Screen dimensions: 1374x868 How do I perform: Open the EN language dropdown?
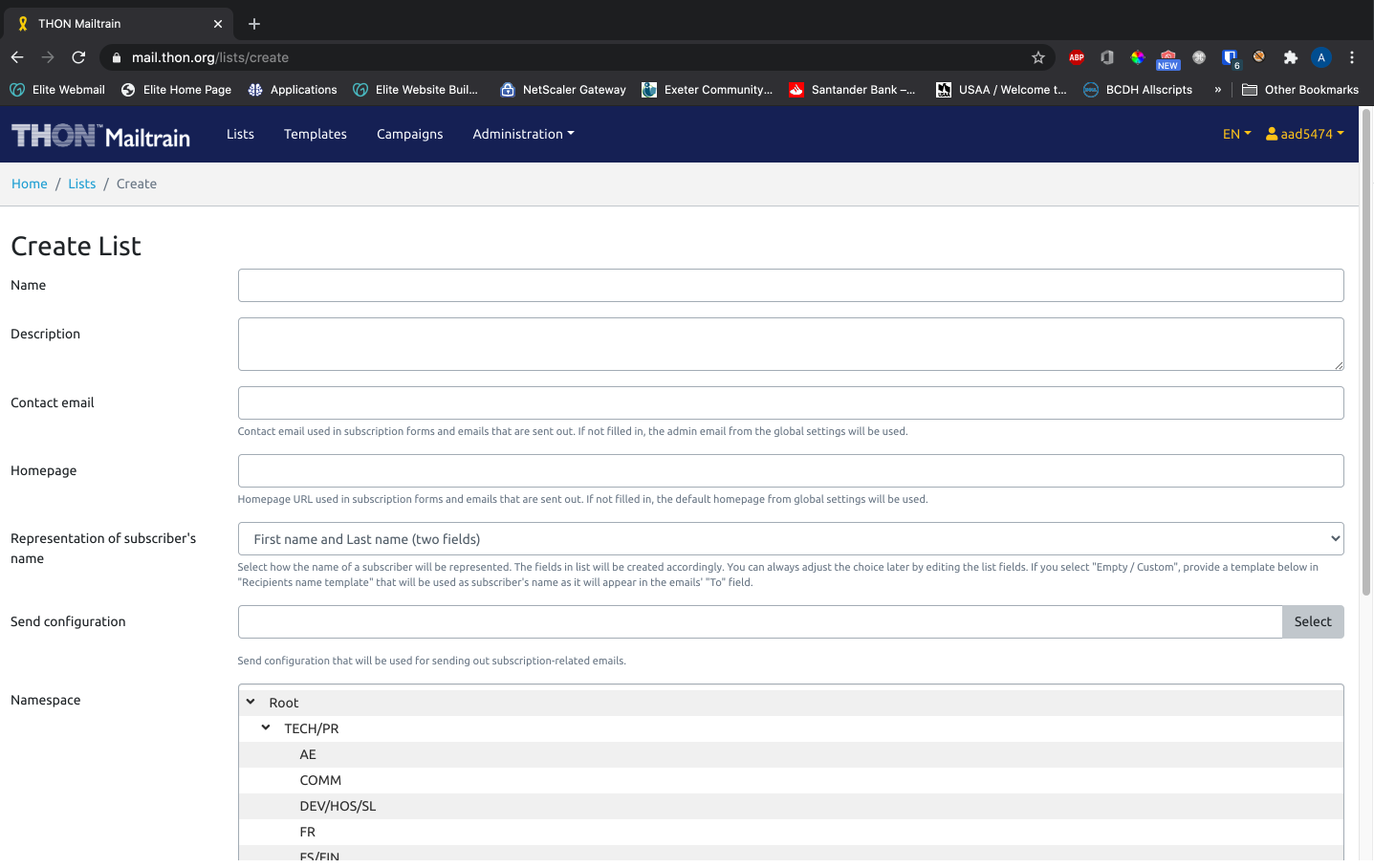pos(1236,134)
